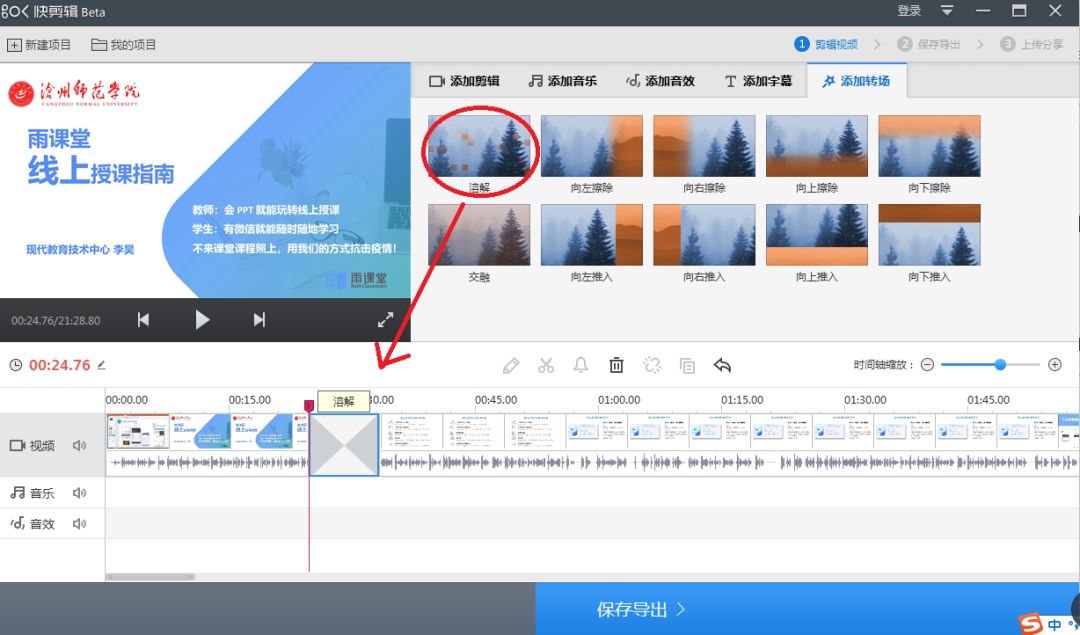Click the edit pencil tool in timeline toolbar
The image size is (1080, 635).
point(511,365)
